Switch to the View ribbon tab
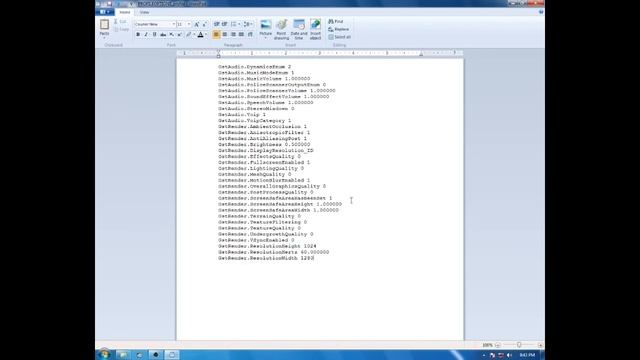 coord(144,12)
